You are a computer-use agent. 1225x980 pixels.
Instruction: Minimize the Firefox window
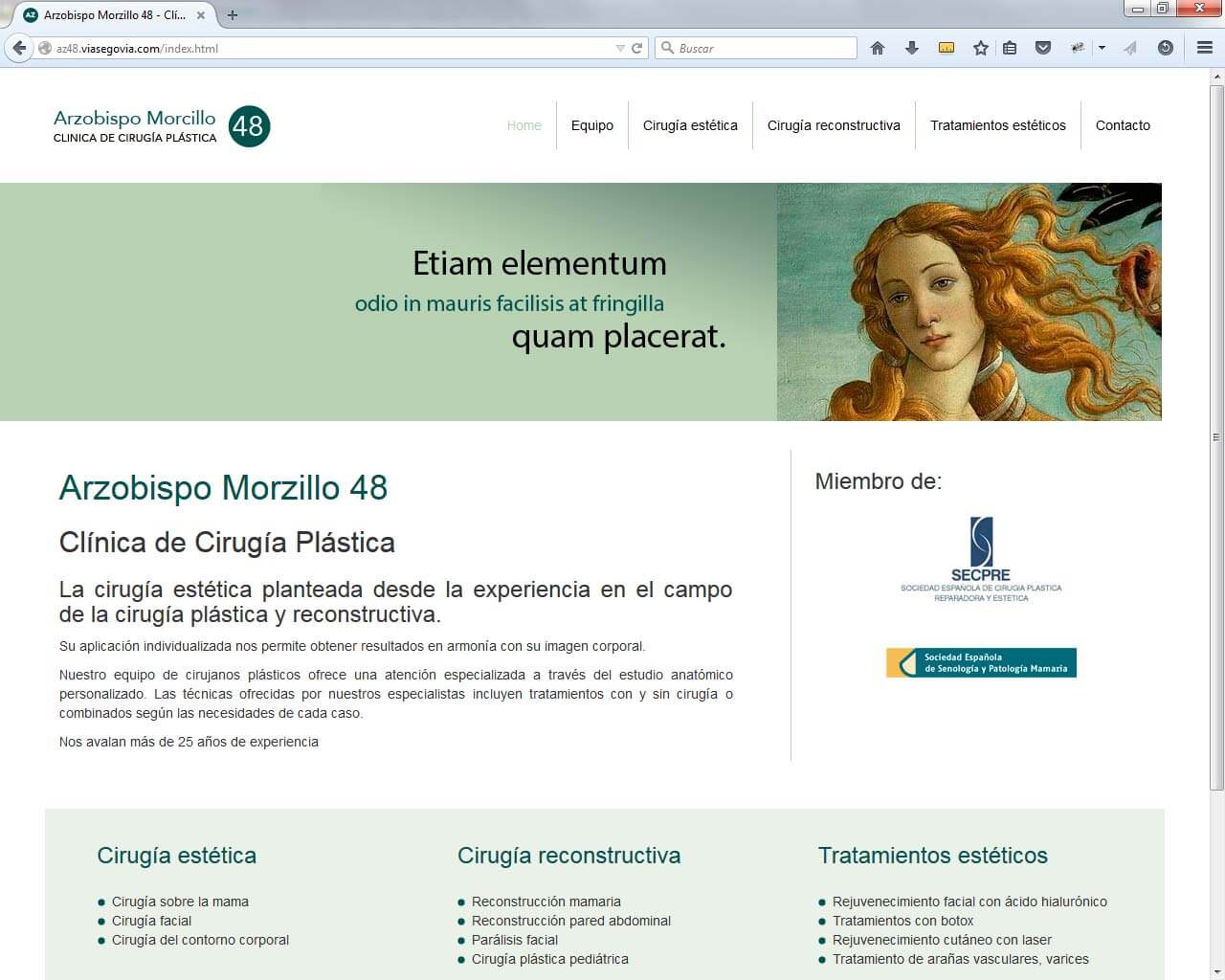tap(1137, 9)
